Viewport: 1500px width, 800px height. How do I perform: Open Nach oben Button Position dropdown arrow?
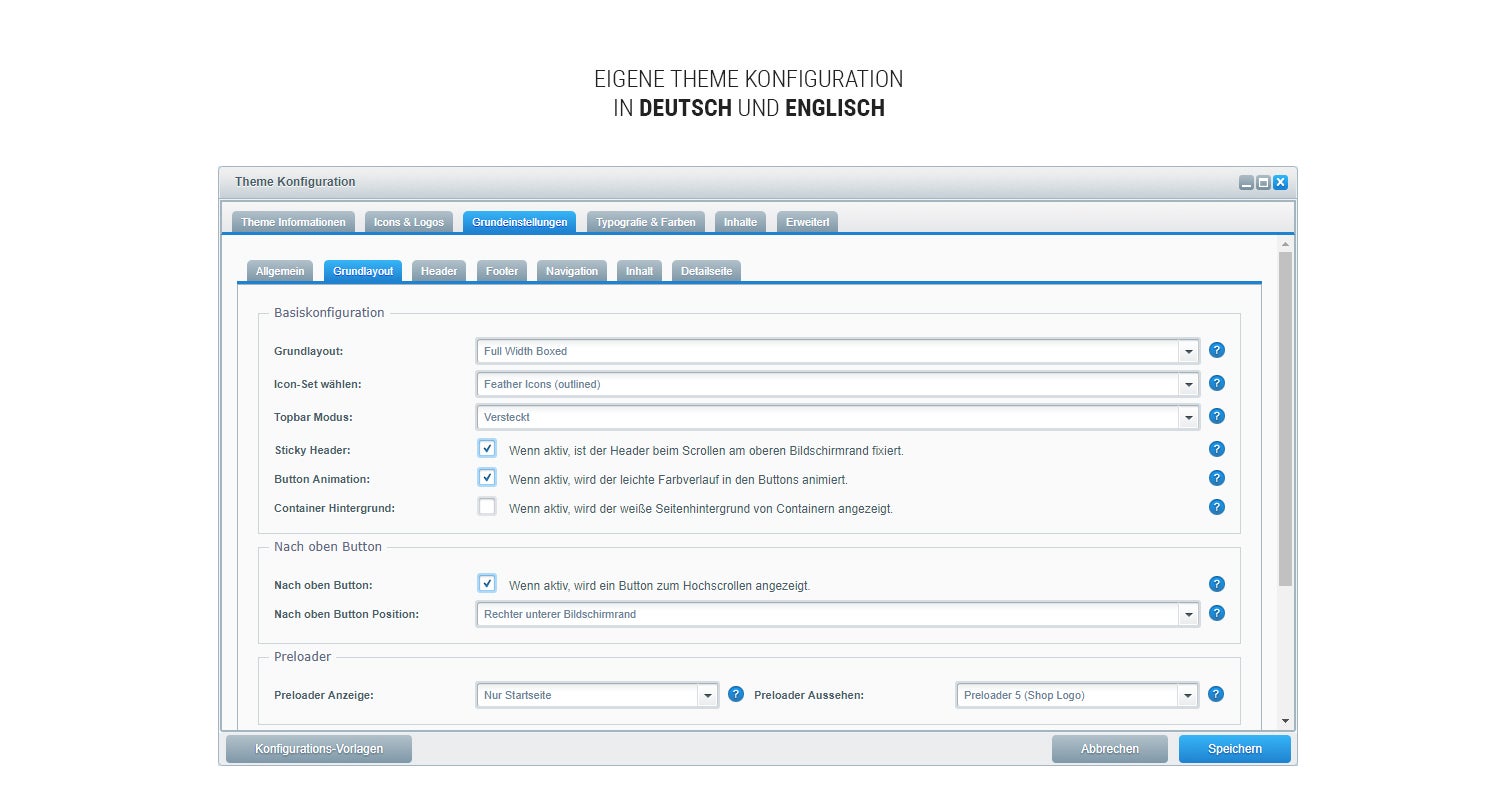coord(1188,614)
